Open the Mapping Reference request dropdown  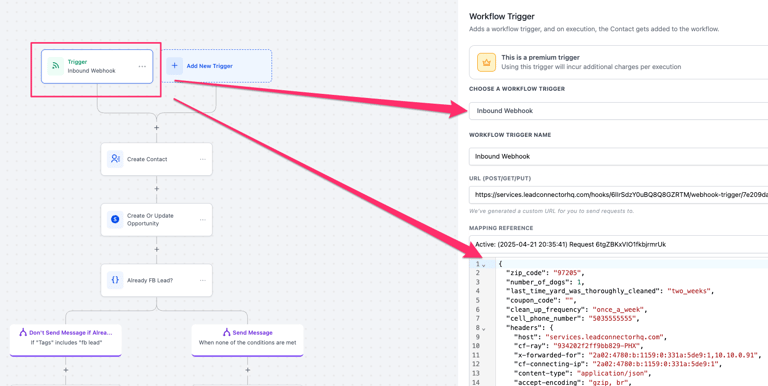(618, 244)
